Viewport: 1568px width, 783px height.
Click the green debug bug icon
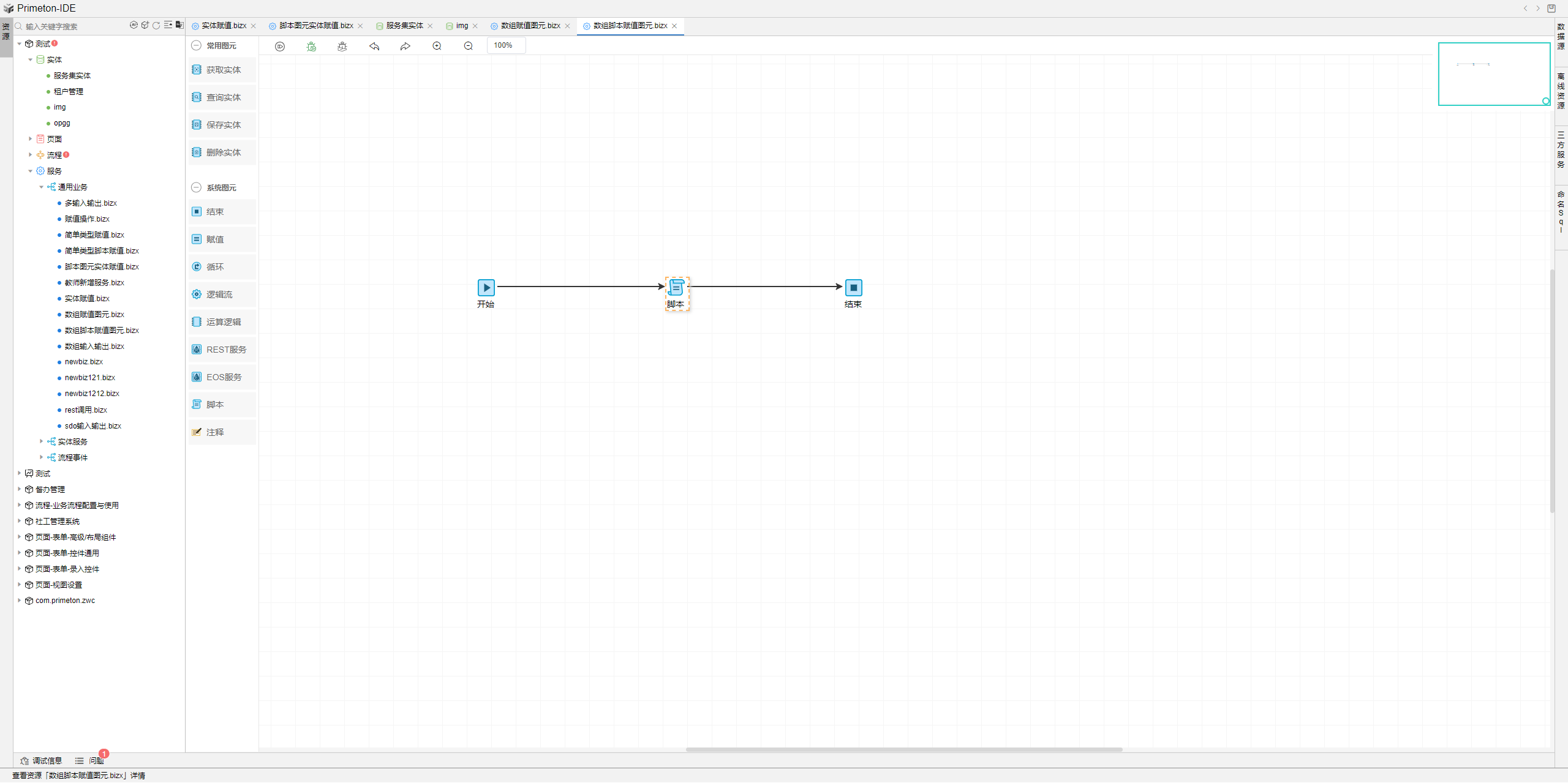tap(311, 47)
